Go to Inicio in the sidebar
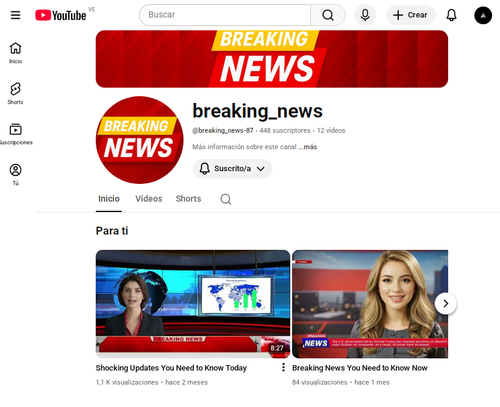The width and height of the screenshot is (500, 407). tap(15, 53)
